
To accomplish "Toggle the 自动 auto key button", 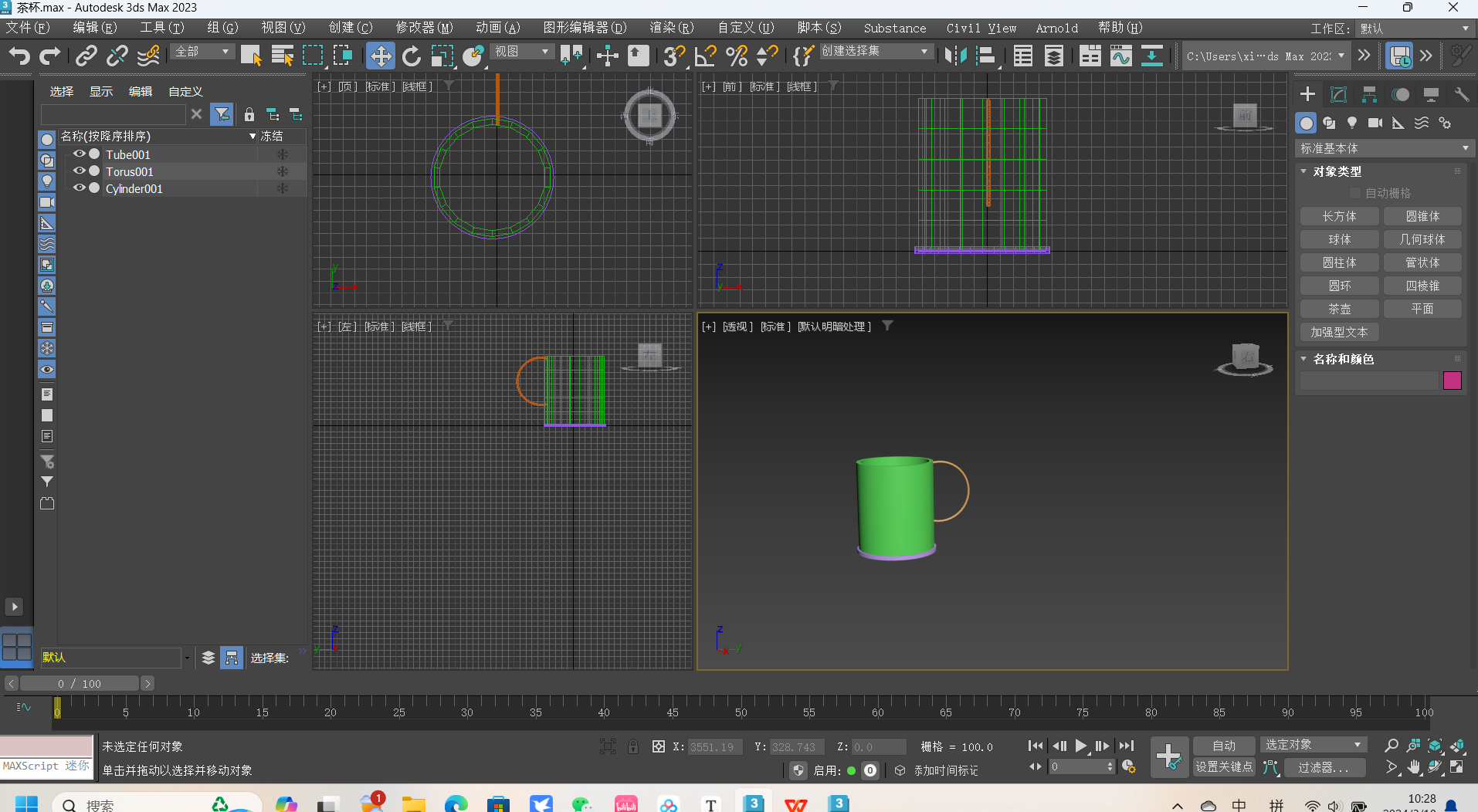I will click(1224, 746).
